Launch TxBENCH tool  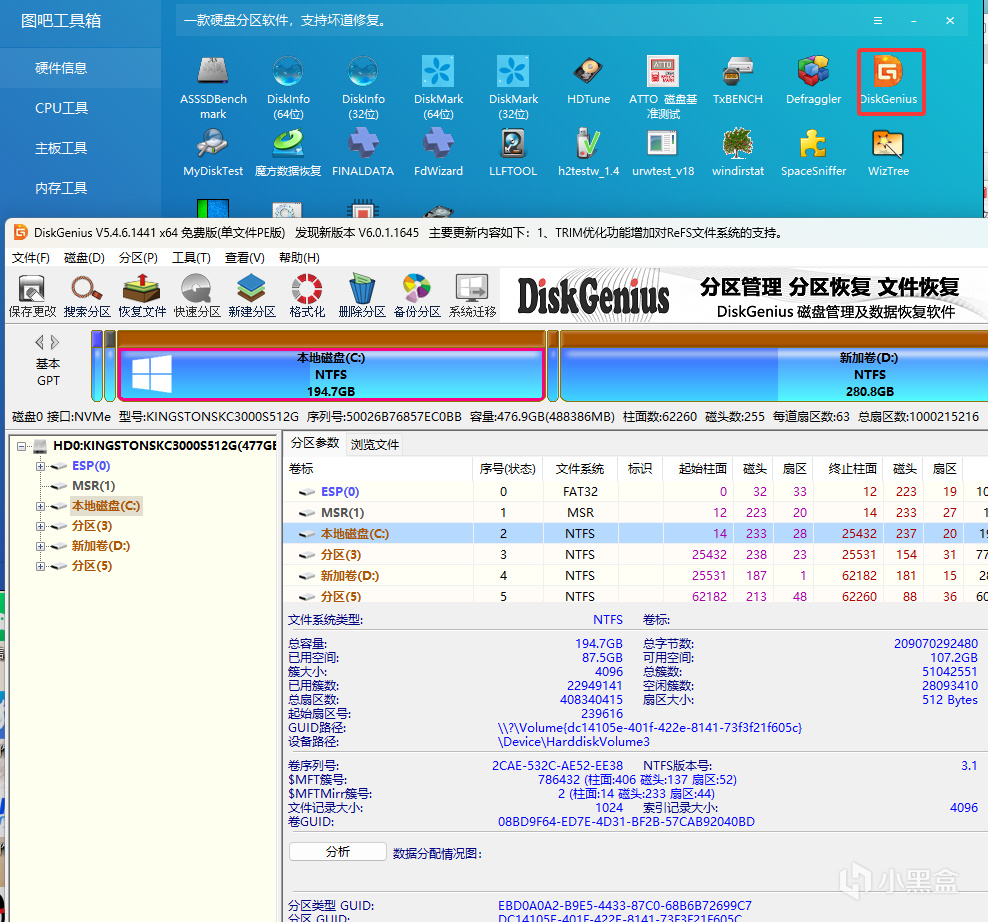point(738,81)
